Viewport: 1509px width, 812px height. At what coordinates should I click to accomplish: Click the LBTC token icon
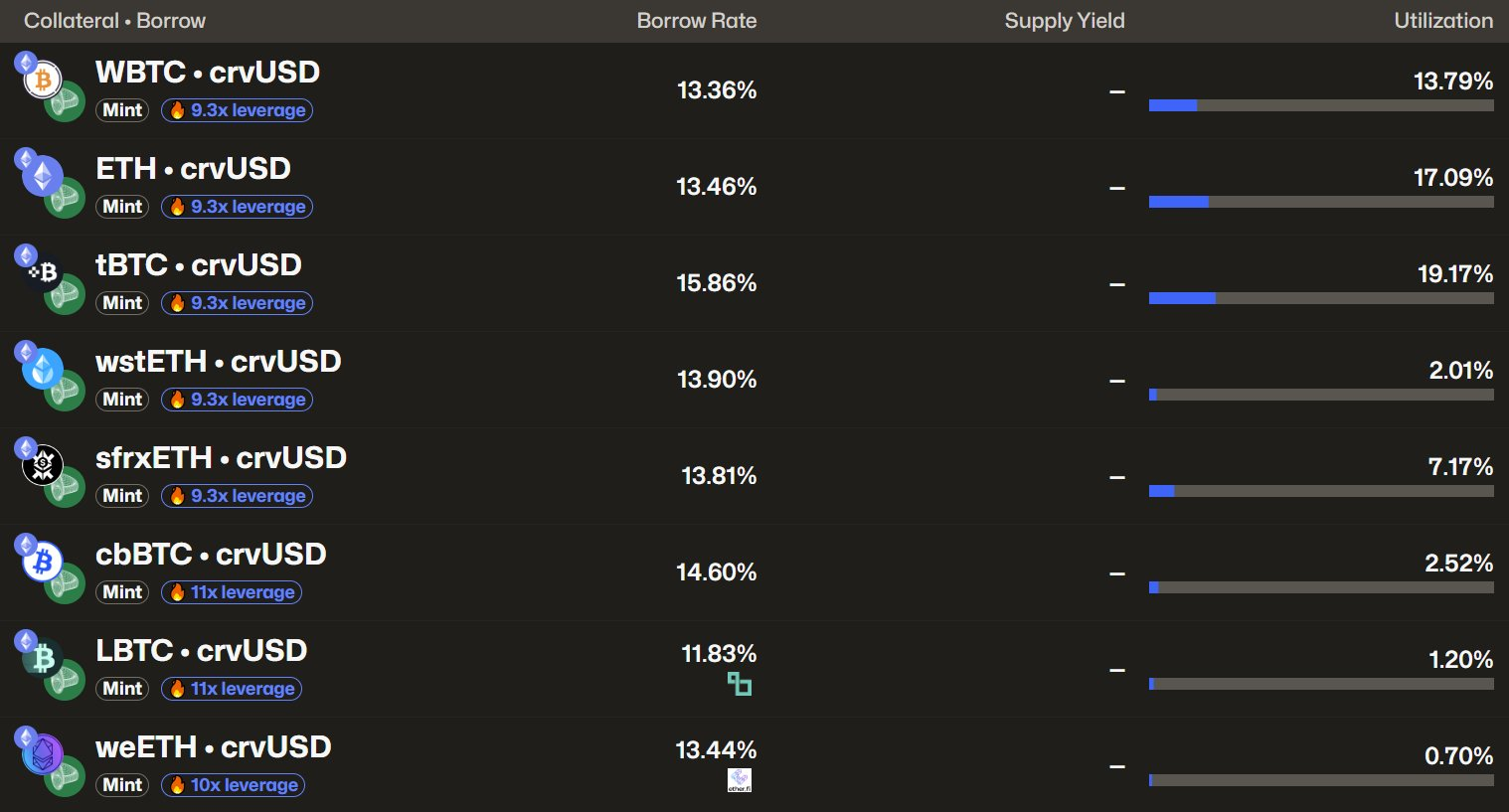coord(43,658)
